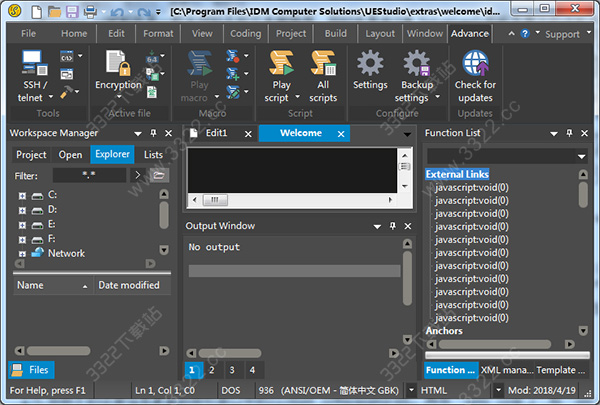Run the Play script icon
The width and height of the screenshot is (600, 405).
coord(281,63)
